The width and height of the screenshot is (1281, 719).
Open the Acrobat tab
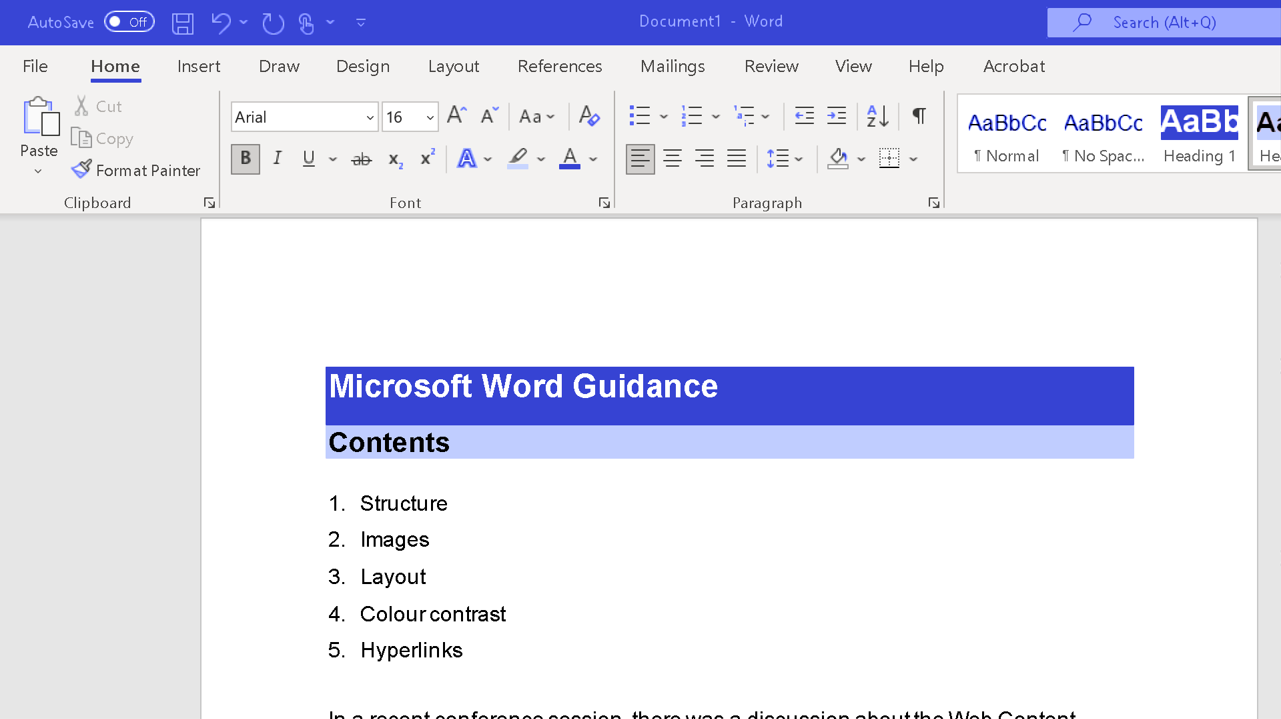pos(1014,66)
